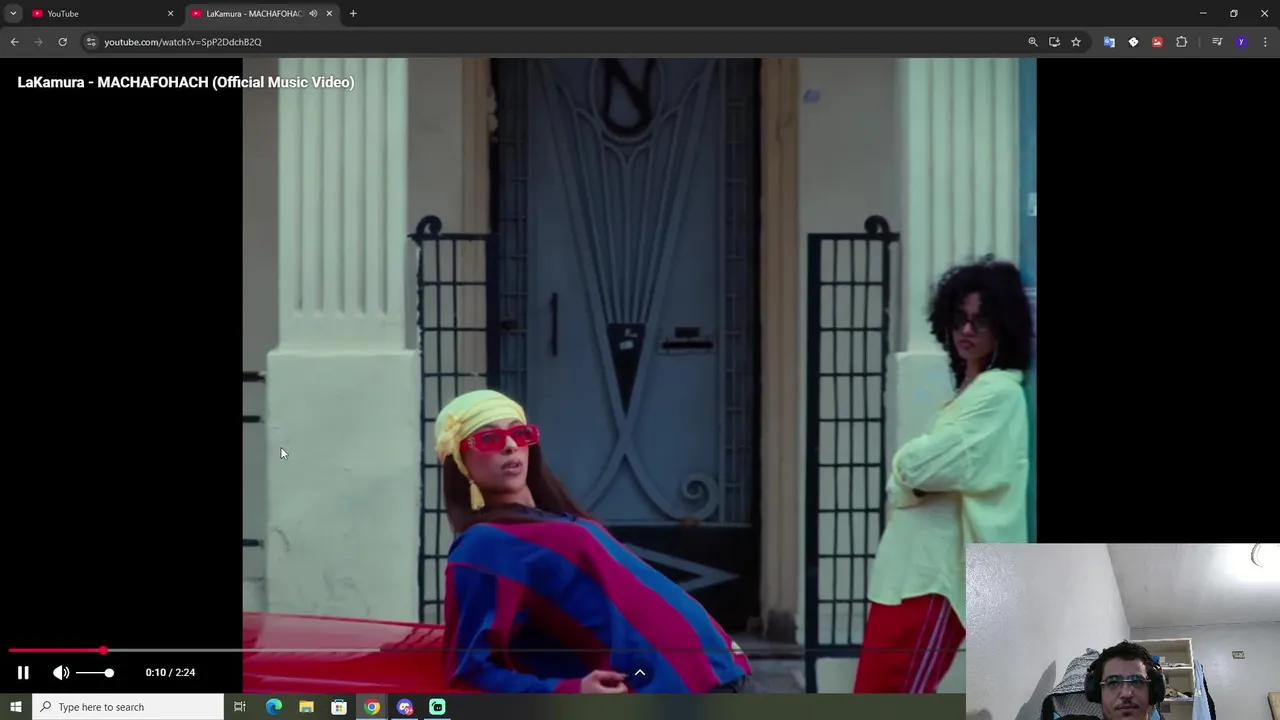Open the tab search dropdown
Screen dimensions: 1280x720
tap(13, 14)
